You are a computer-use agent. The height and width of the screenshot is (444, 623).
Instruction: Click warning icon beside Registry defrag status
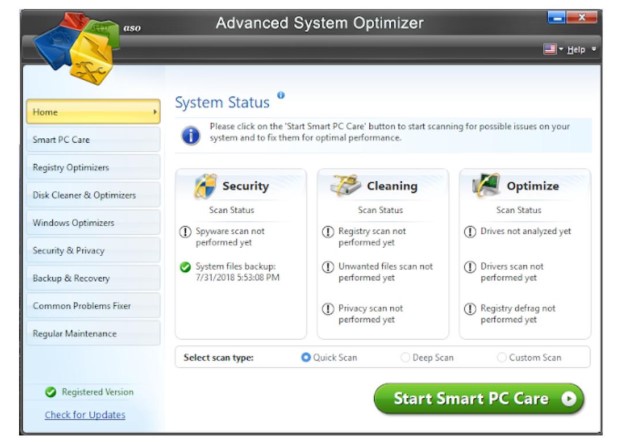click(470, 309)
